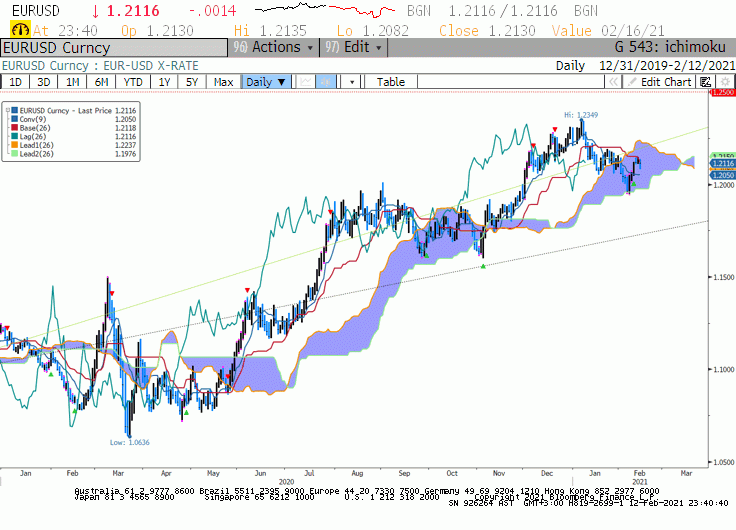This screenshot has width=736, height=530.
Task: Select the Max range tab
Action: click(223, 82)
